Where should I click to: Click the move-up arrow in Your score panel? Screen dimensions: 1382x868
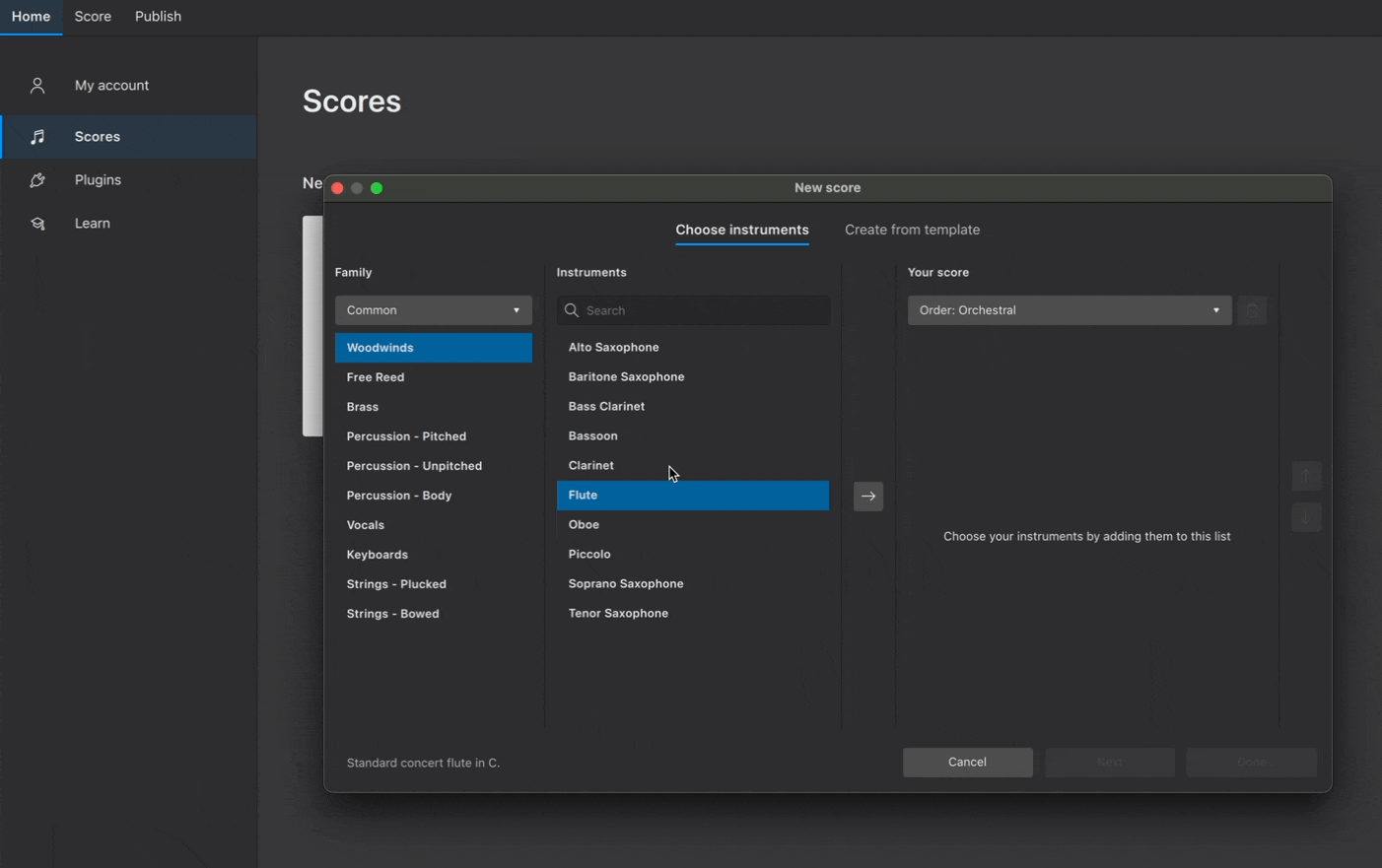[x=1305, y=476]
